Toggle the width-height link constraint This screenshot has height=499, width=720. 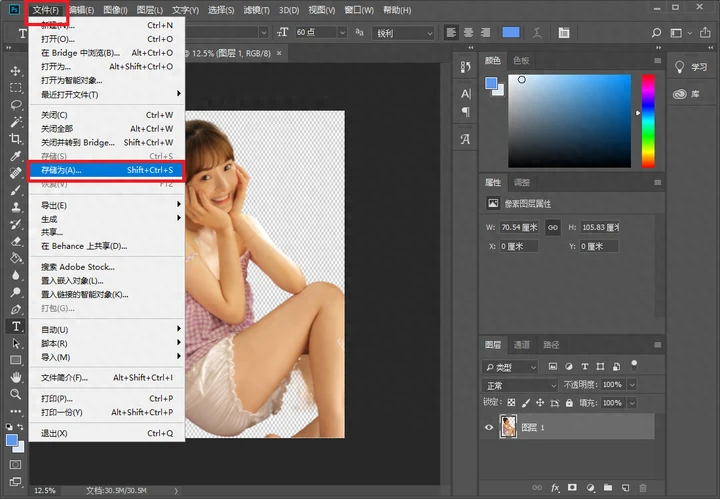(553, 227)
